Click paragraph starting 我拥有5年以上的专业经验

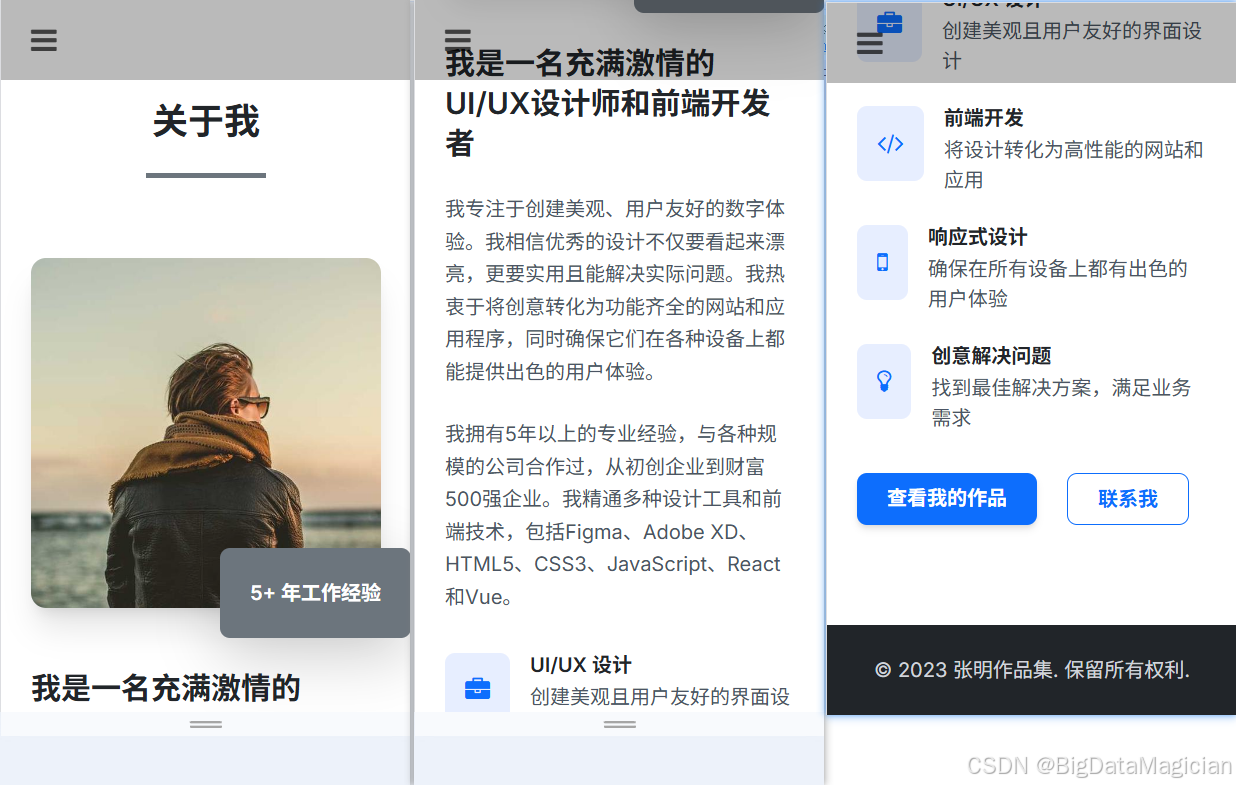click(x=613, y=515)
